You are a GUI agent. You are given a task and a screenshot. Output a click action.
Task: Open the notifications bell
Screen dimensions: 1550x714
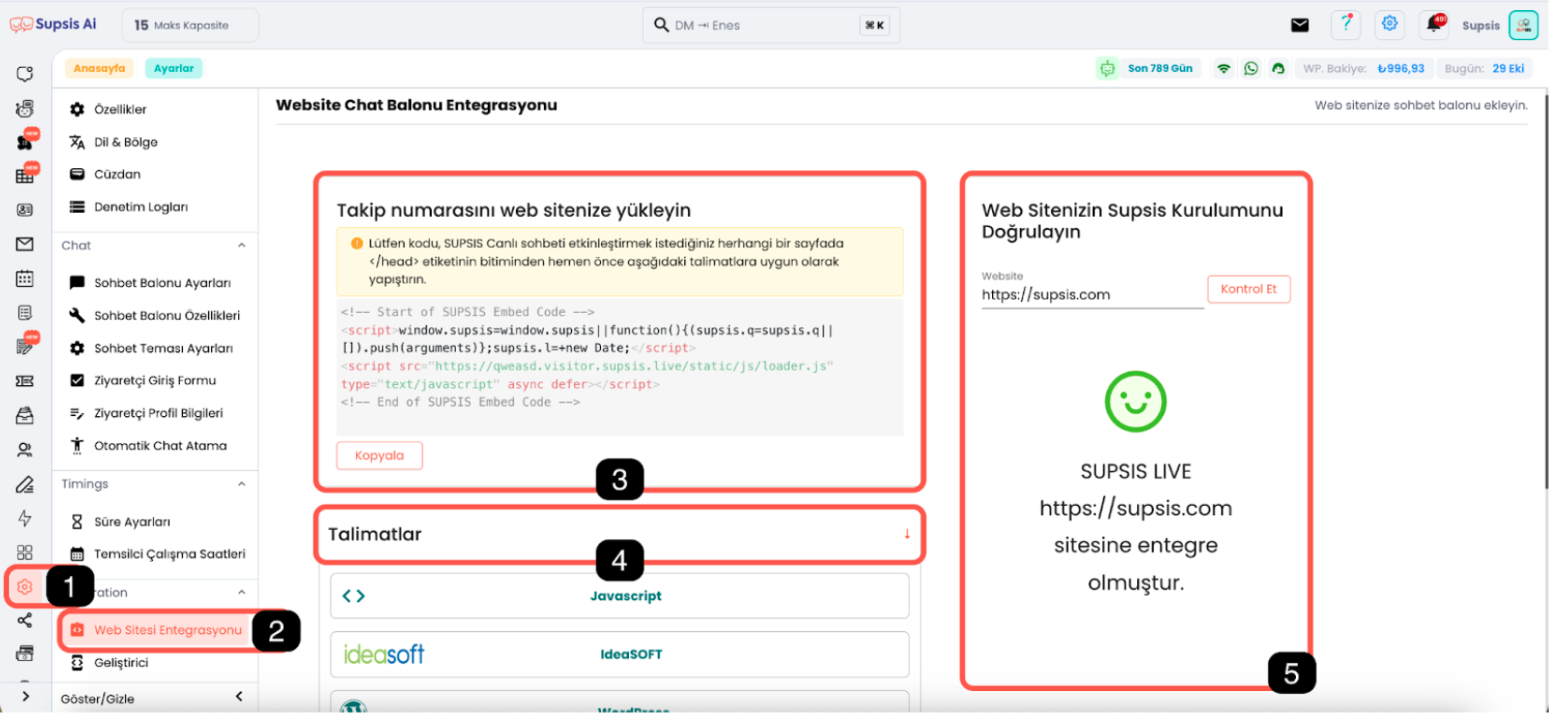1434,25
